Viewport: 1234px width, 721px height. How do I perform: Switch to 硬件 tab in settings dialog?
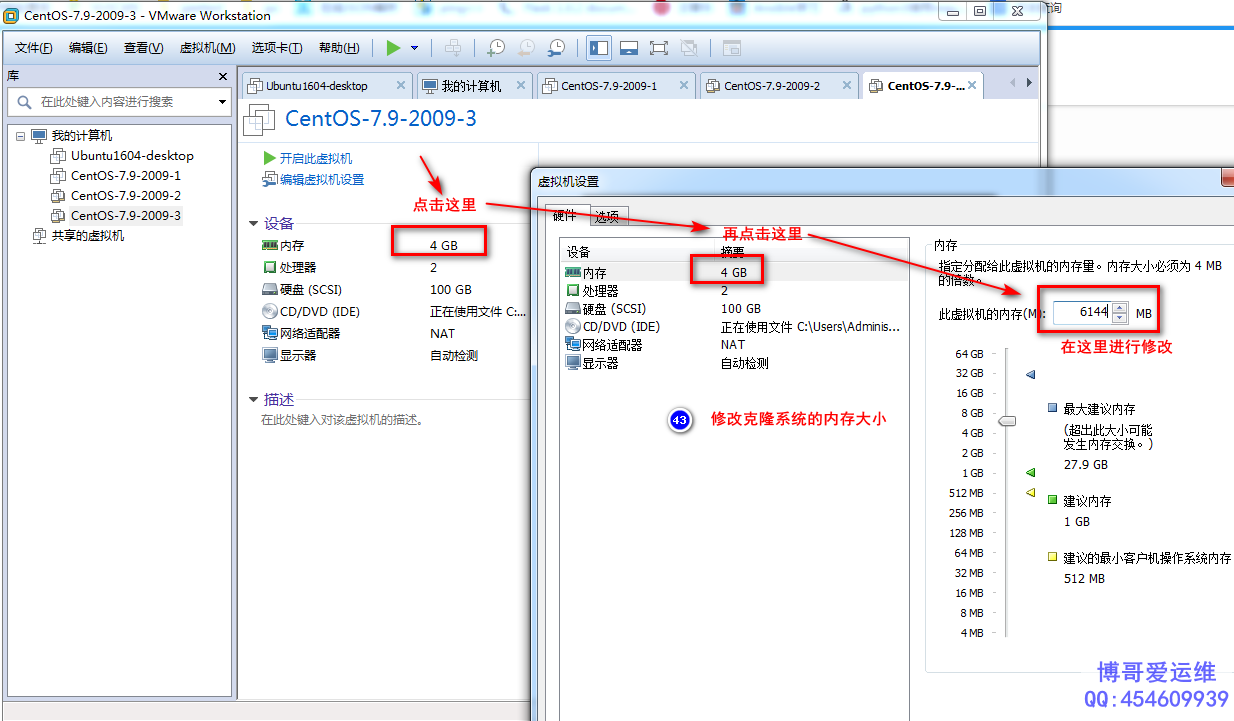point(565,216)
